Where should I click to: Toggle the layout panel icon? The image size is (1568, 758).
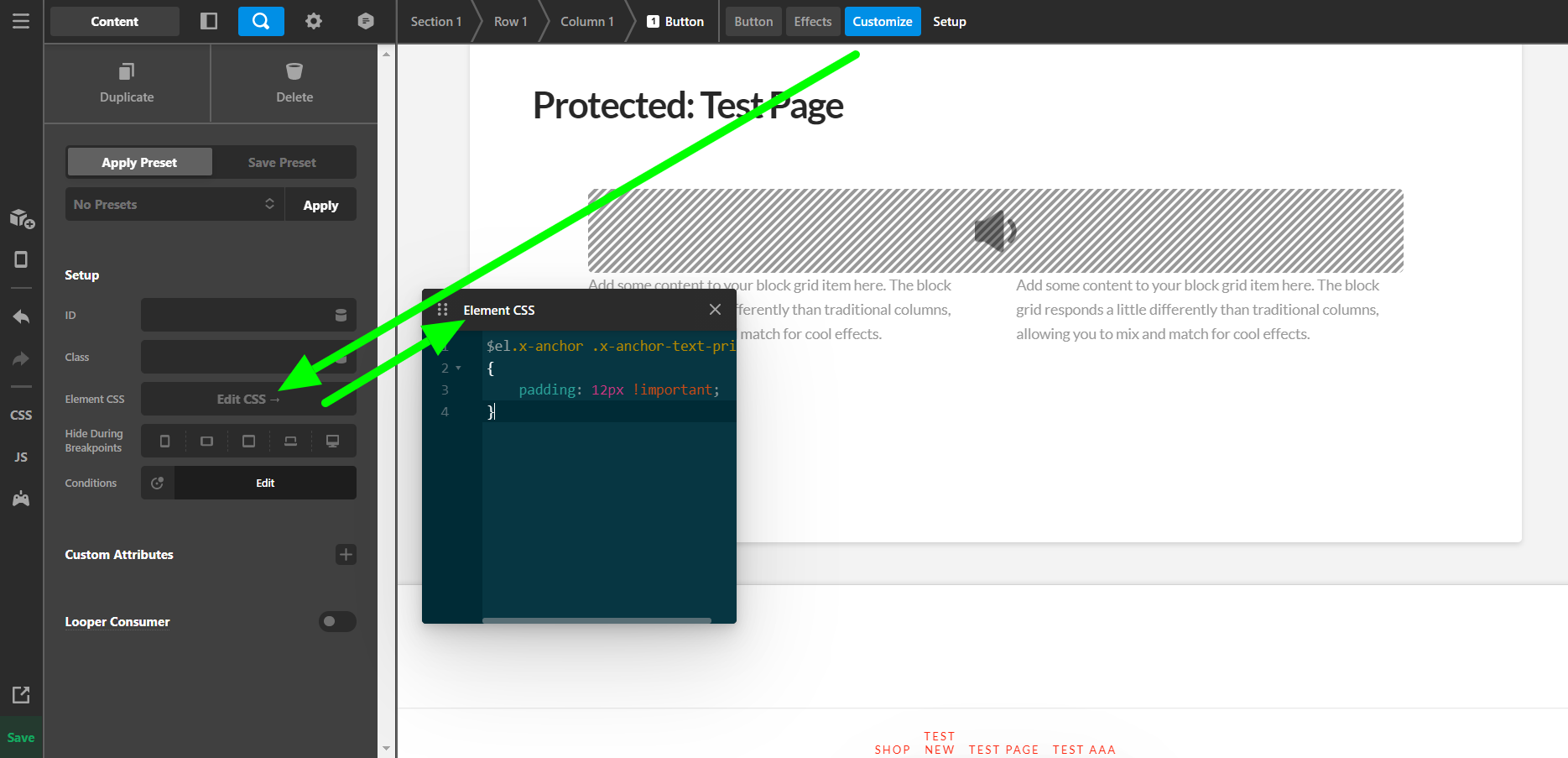pyautogui.click(x=209, y=21)
